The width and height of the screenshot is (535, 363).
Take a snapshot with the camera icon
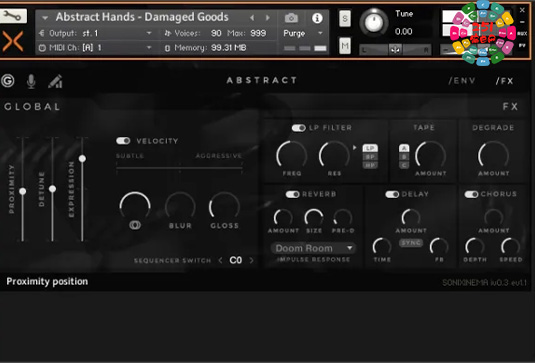[291, 18]
